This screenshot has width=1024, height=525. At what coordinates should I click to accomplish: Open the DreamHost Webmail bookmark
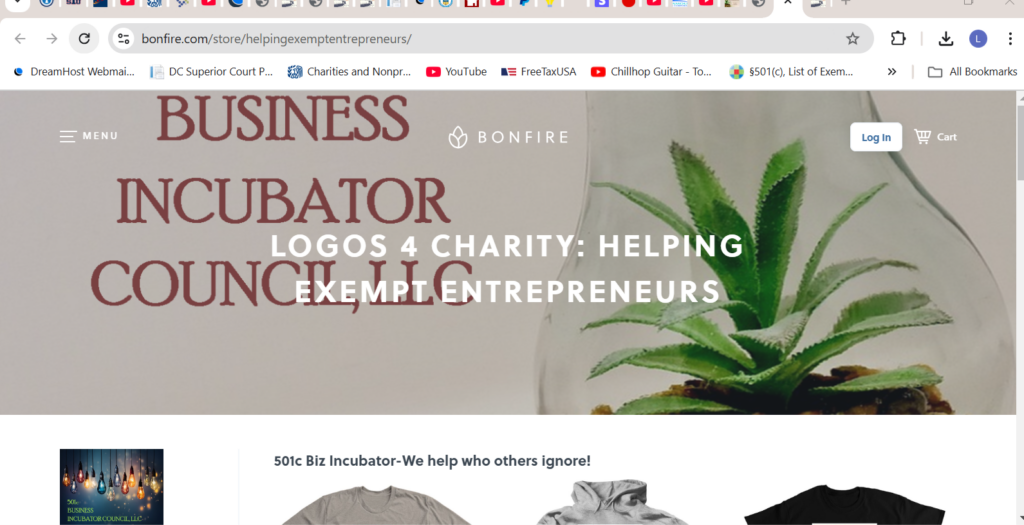pos(73,72)
